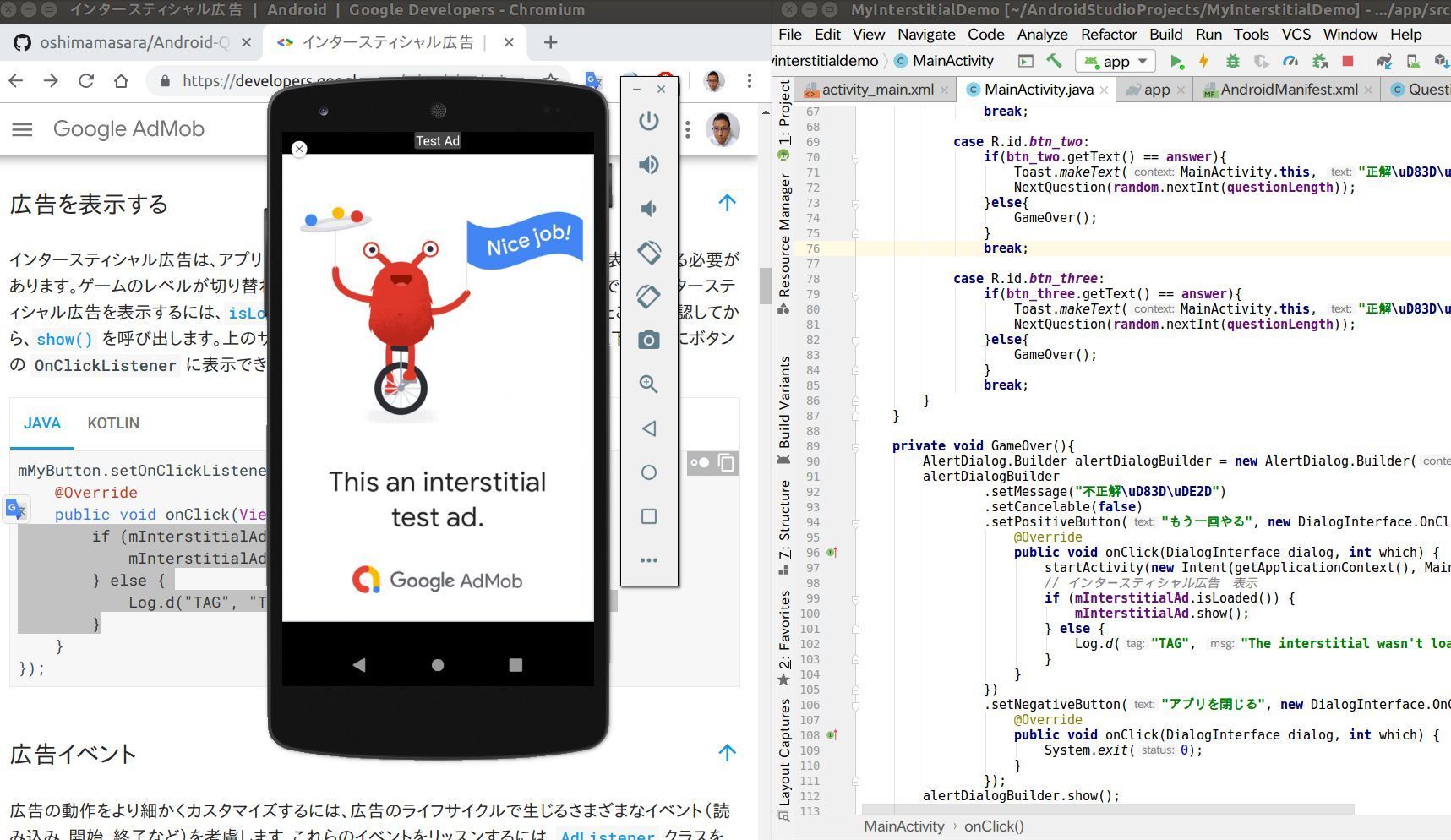Activate the emulator zoom tool
Viewport: 1451px width, 840px height.
[x=648, y=385]
